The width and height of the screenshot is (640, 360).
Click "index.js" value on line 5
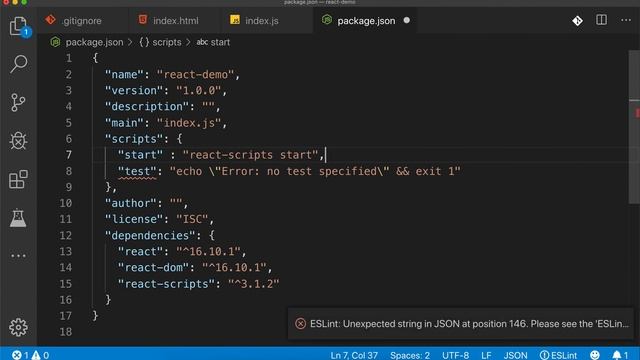click(189, 123)
